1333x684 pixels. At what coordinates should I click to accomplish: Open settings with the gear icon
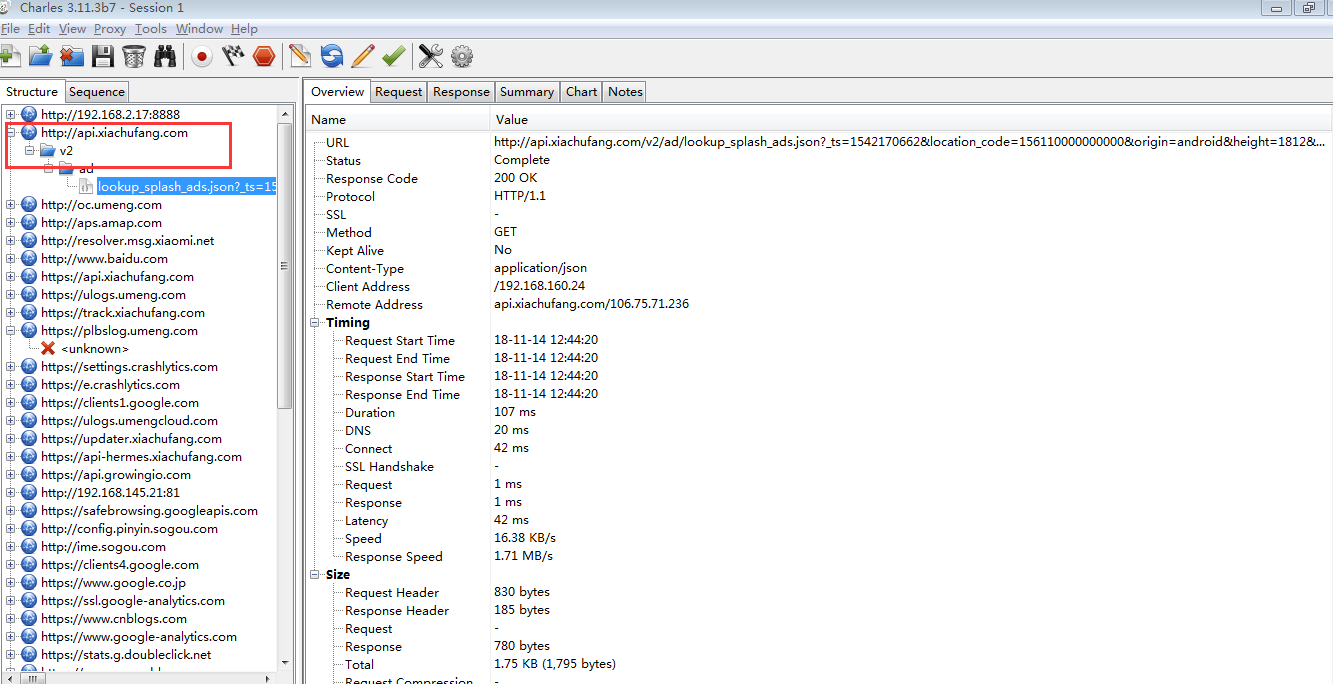pyautogui.click(x=462, y=56)
